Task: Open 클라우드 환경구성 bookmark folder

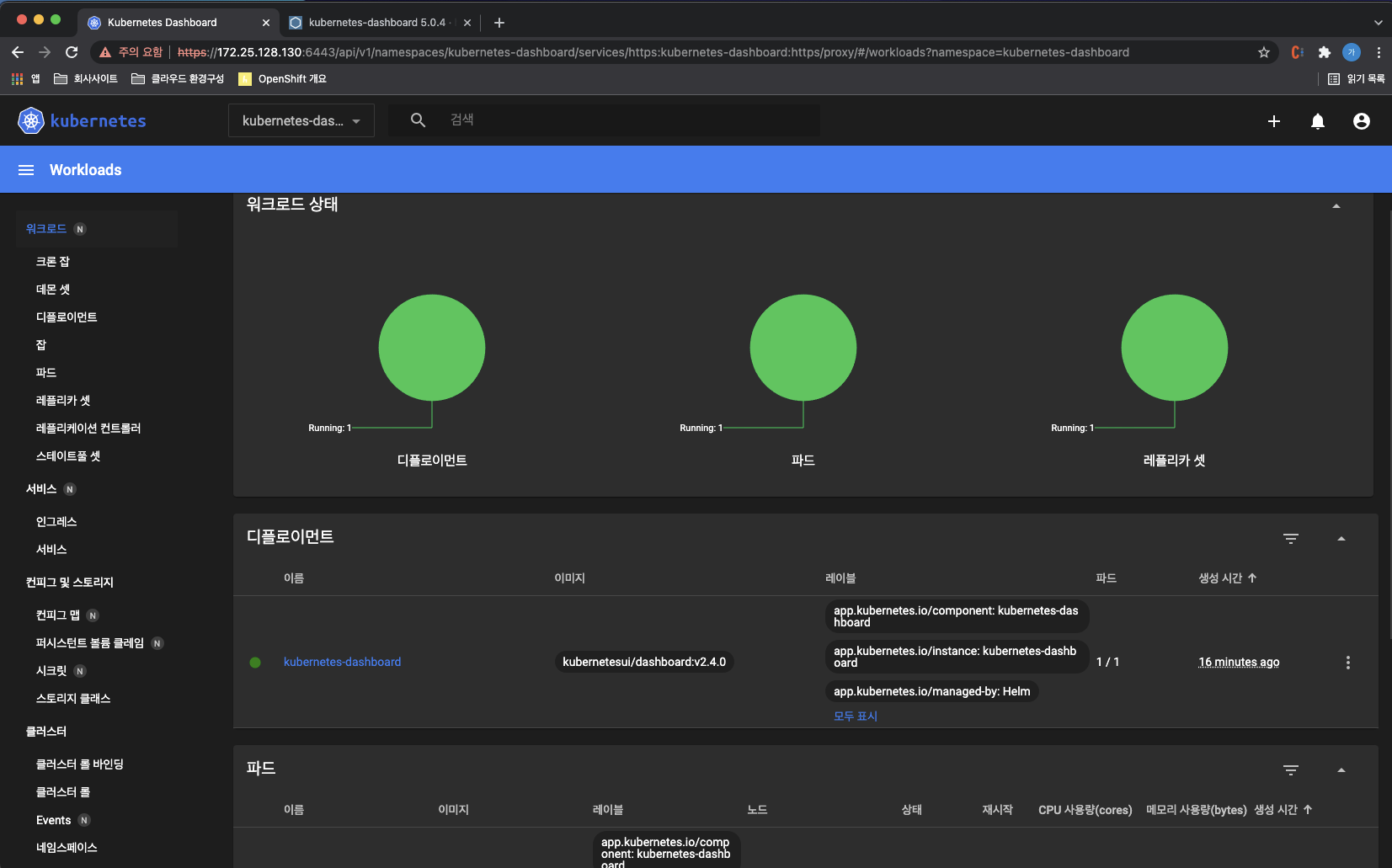Action: pyautogui.click(x=178, y=79)
